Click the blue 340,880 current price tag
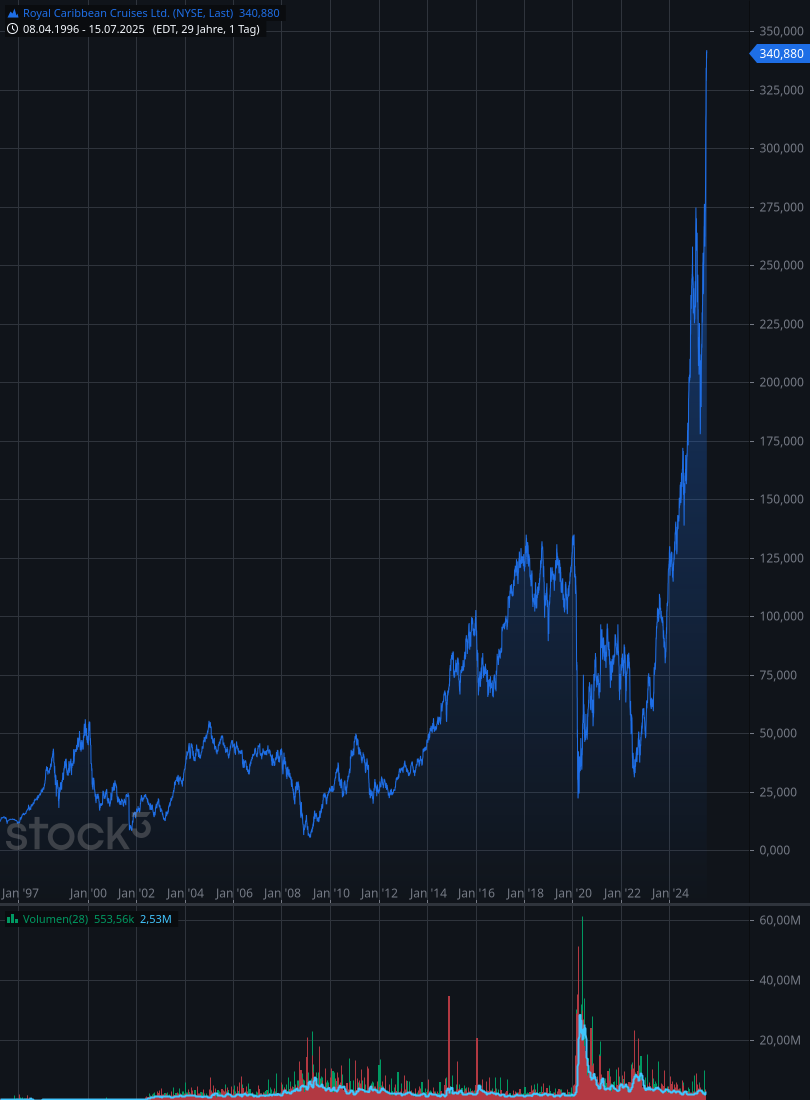The height and width of the screenshot is (1100, 810). (781, 54)
